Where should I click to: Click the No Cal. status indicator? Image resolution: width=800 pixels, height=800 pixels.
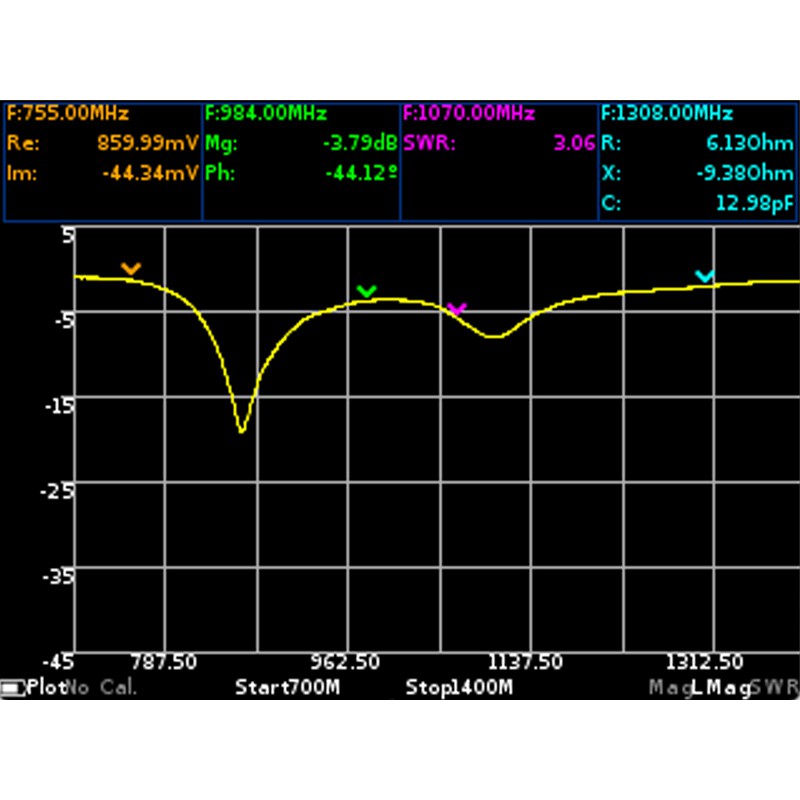coord(102,688)
